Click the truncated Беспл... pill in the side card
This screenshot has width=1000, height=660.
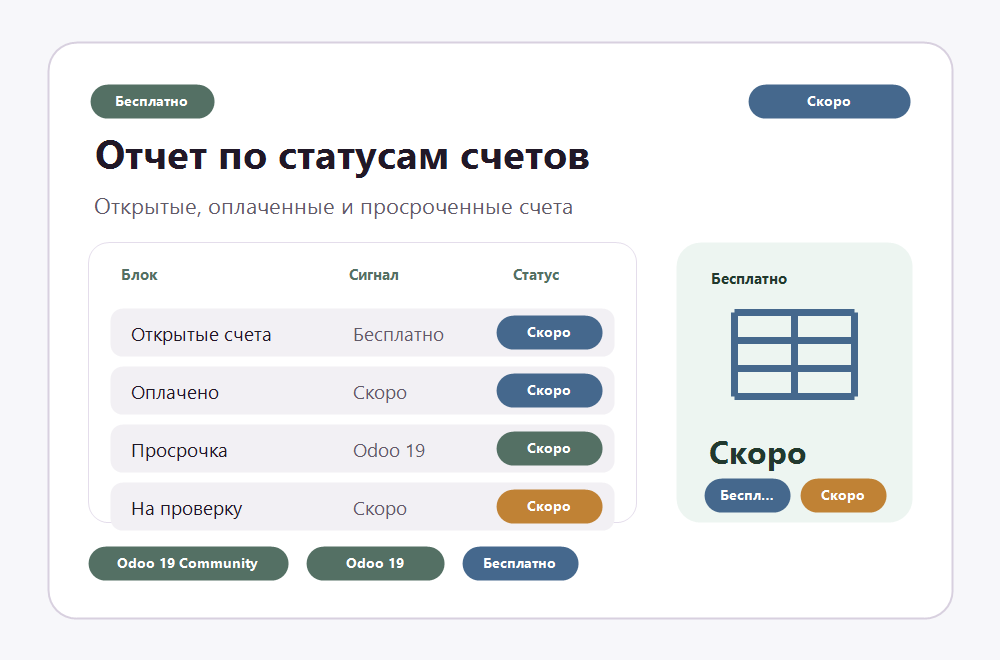pos(747,495)
